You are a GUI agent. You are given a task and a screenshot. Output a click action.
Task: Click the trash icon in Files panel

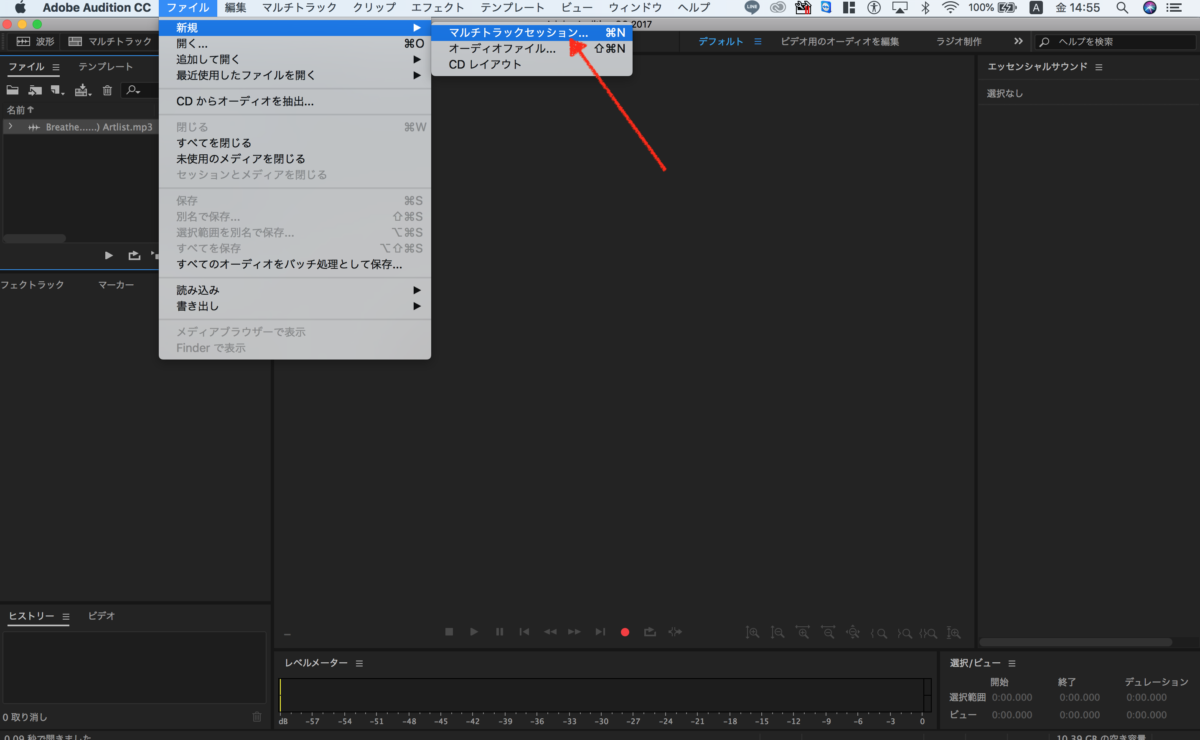click(107, 90)
